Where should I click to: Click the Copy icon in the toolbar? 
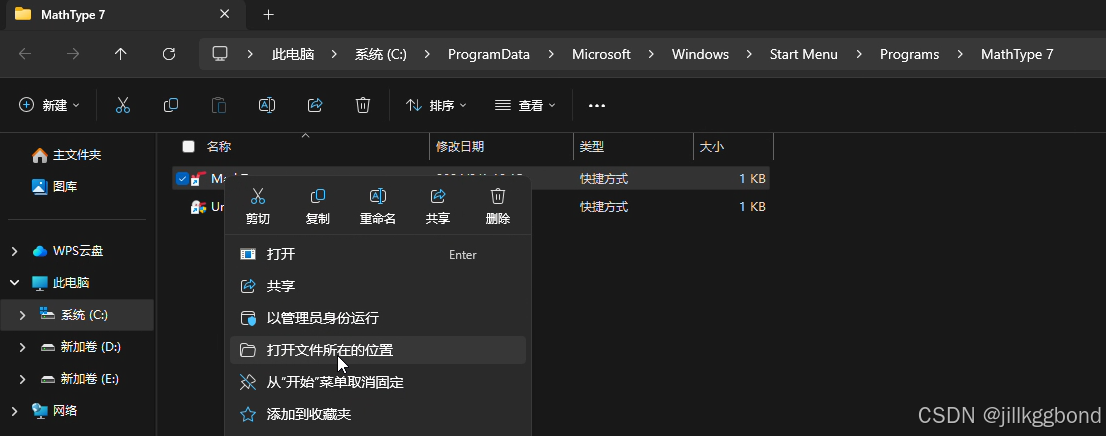pyautogui.click(x=171, y=106)
